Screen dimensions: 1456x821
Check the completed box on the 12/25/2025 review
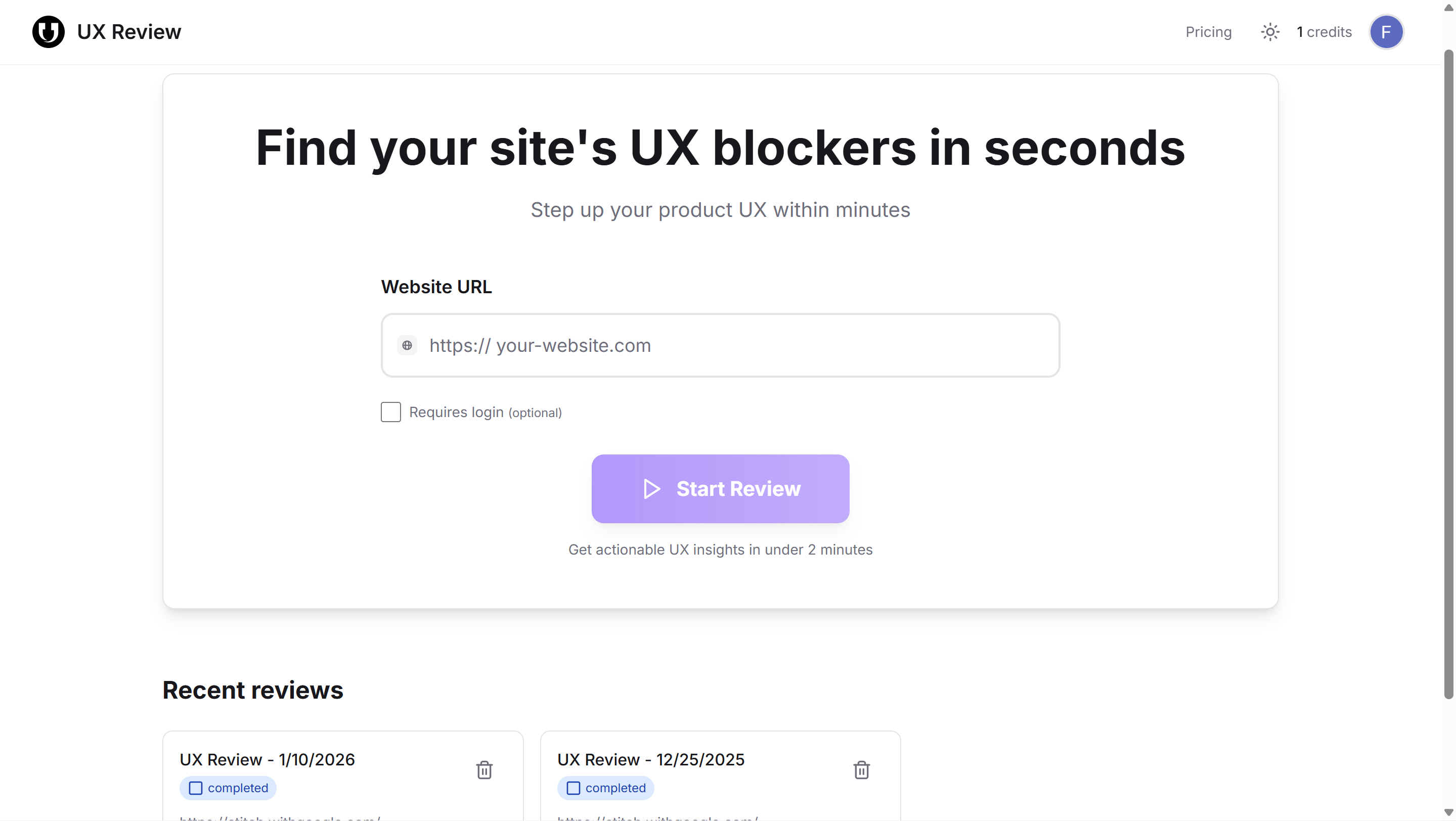click(573, 788)
